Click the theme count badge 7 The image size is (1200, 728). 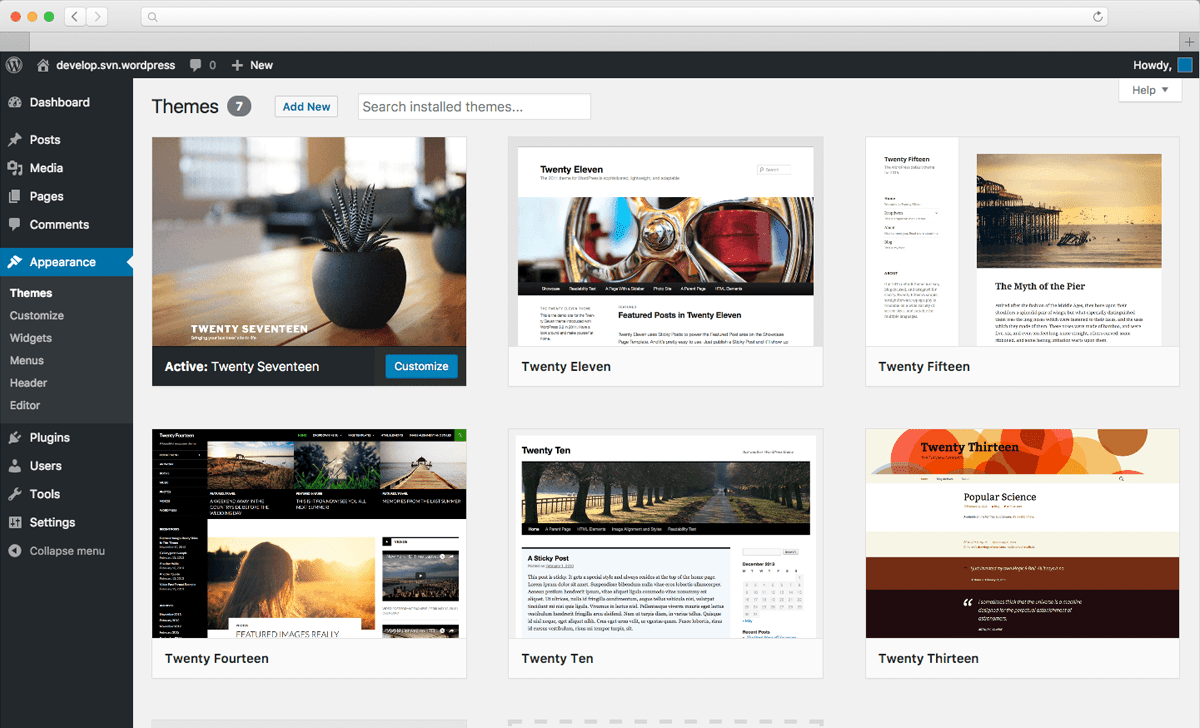pos(239,106)
